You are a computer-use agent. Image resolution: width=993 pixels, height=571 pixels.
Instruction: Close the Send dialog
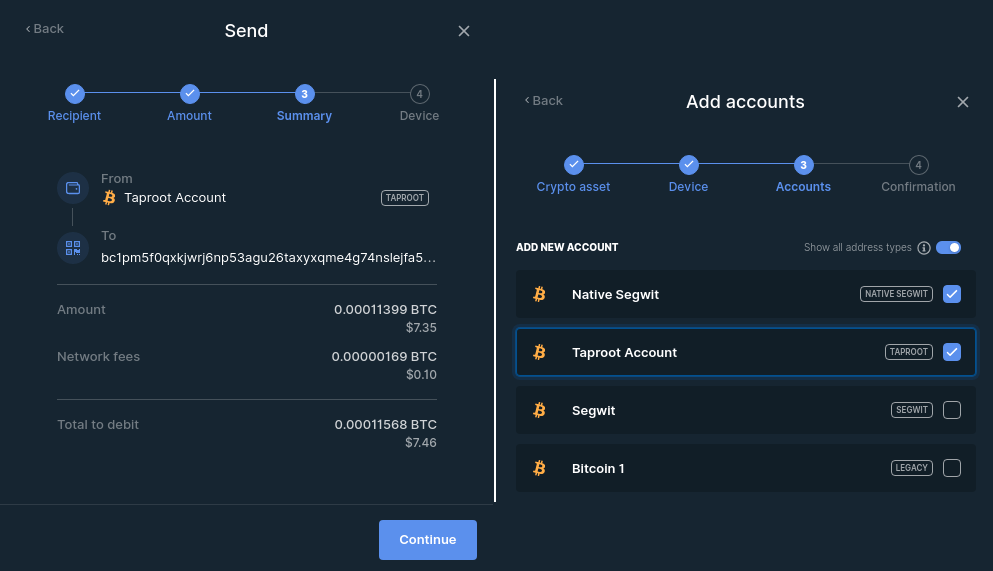pos(464,31)
